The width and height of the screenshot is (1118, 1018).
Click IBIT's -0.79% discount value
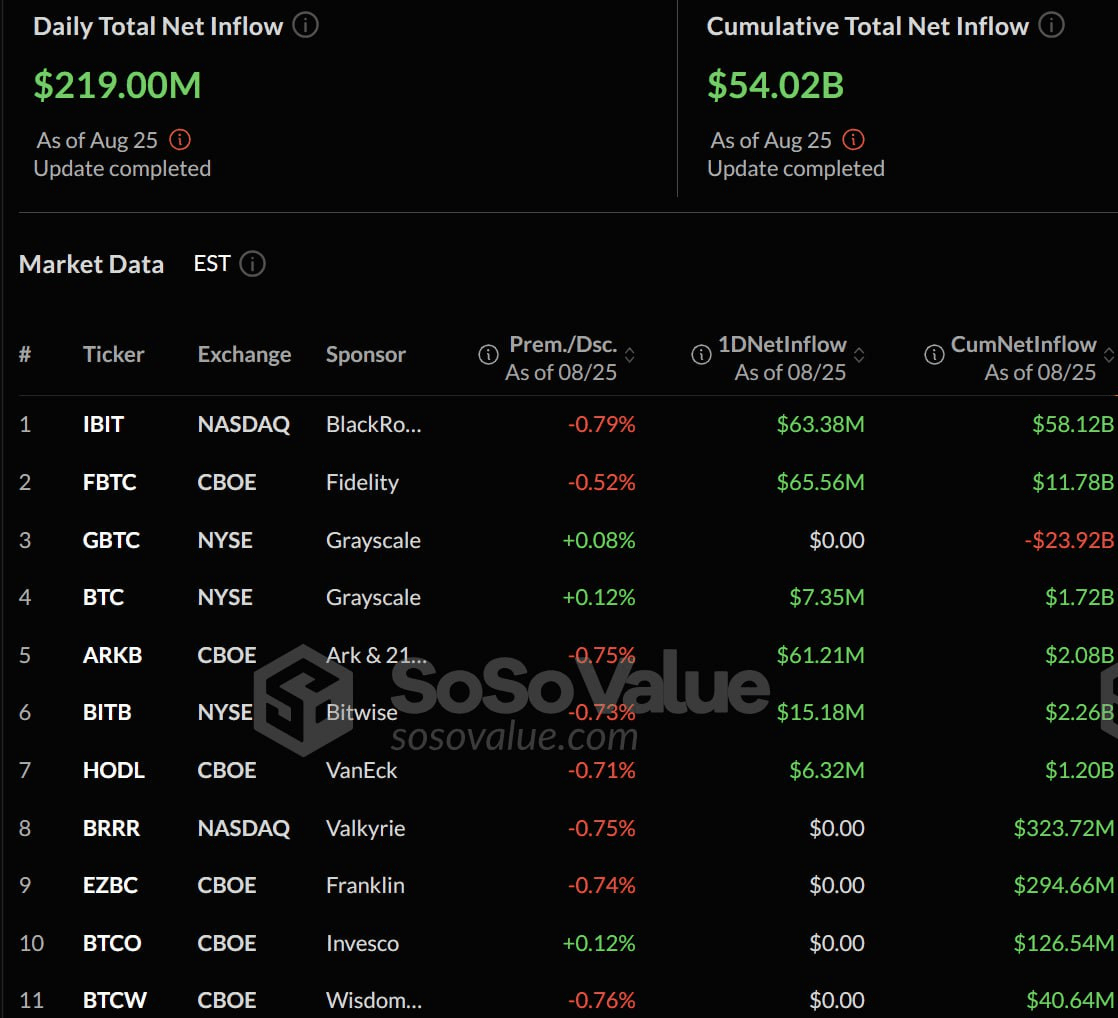pyautogui.click(x=602, y=425)
